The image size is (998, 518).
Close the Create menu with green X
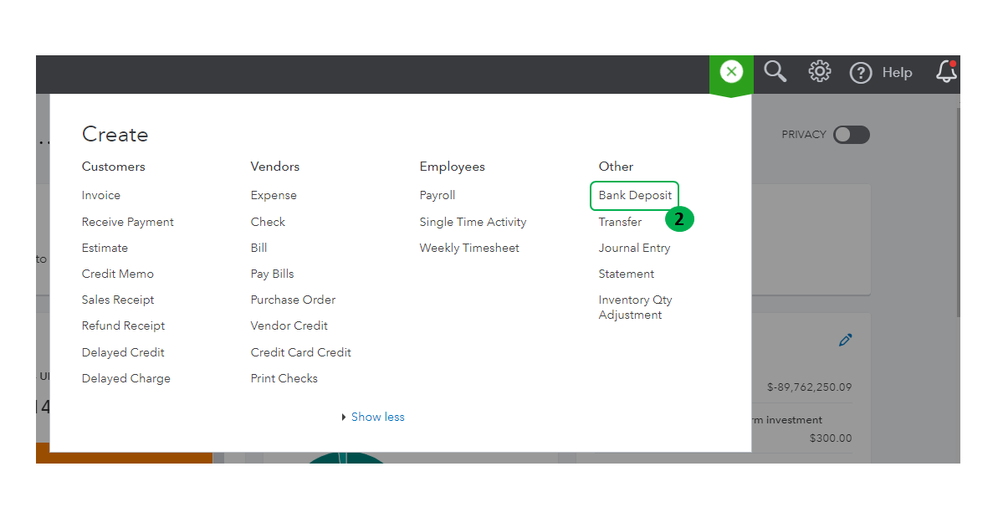tap(732, 72)
